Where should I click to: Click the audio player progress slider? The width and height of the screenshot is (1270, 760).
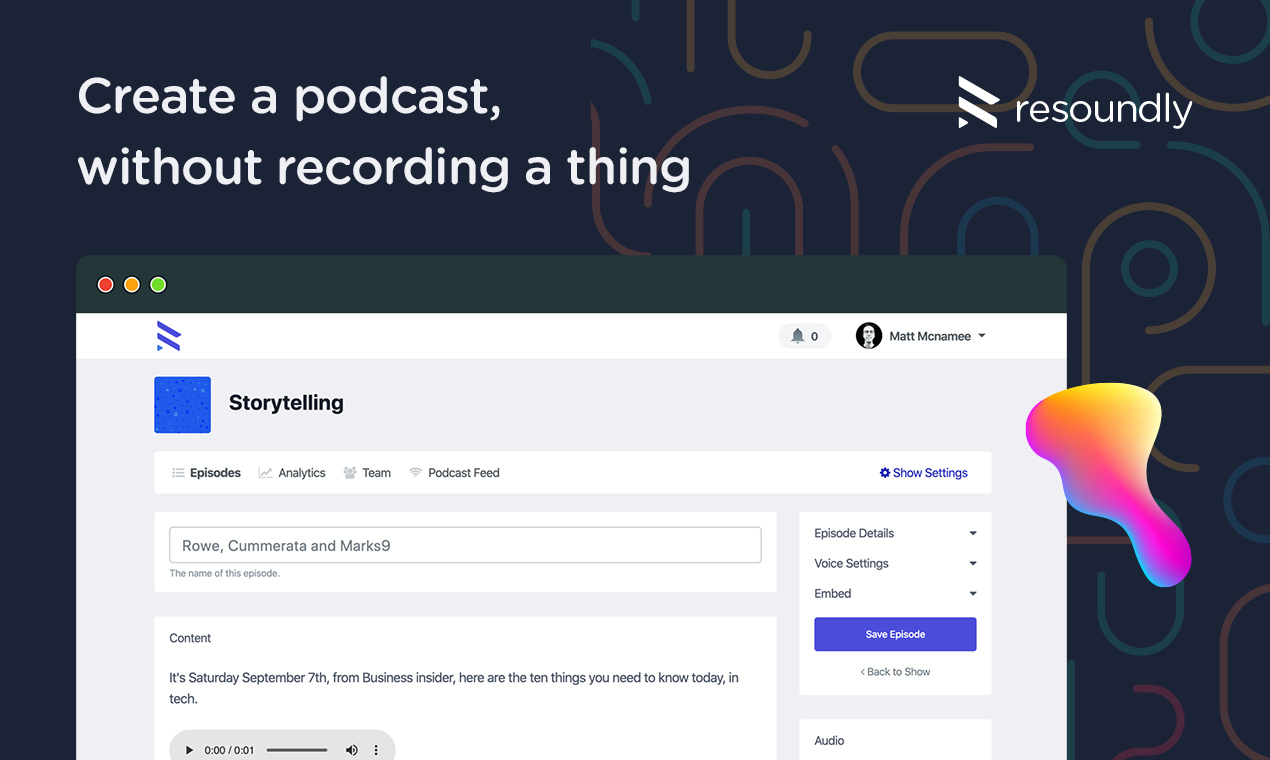click(297, 750)
